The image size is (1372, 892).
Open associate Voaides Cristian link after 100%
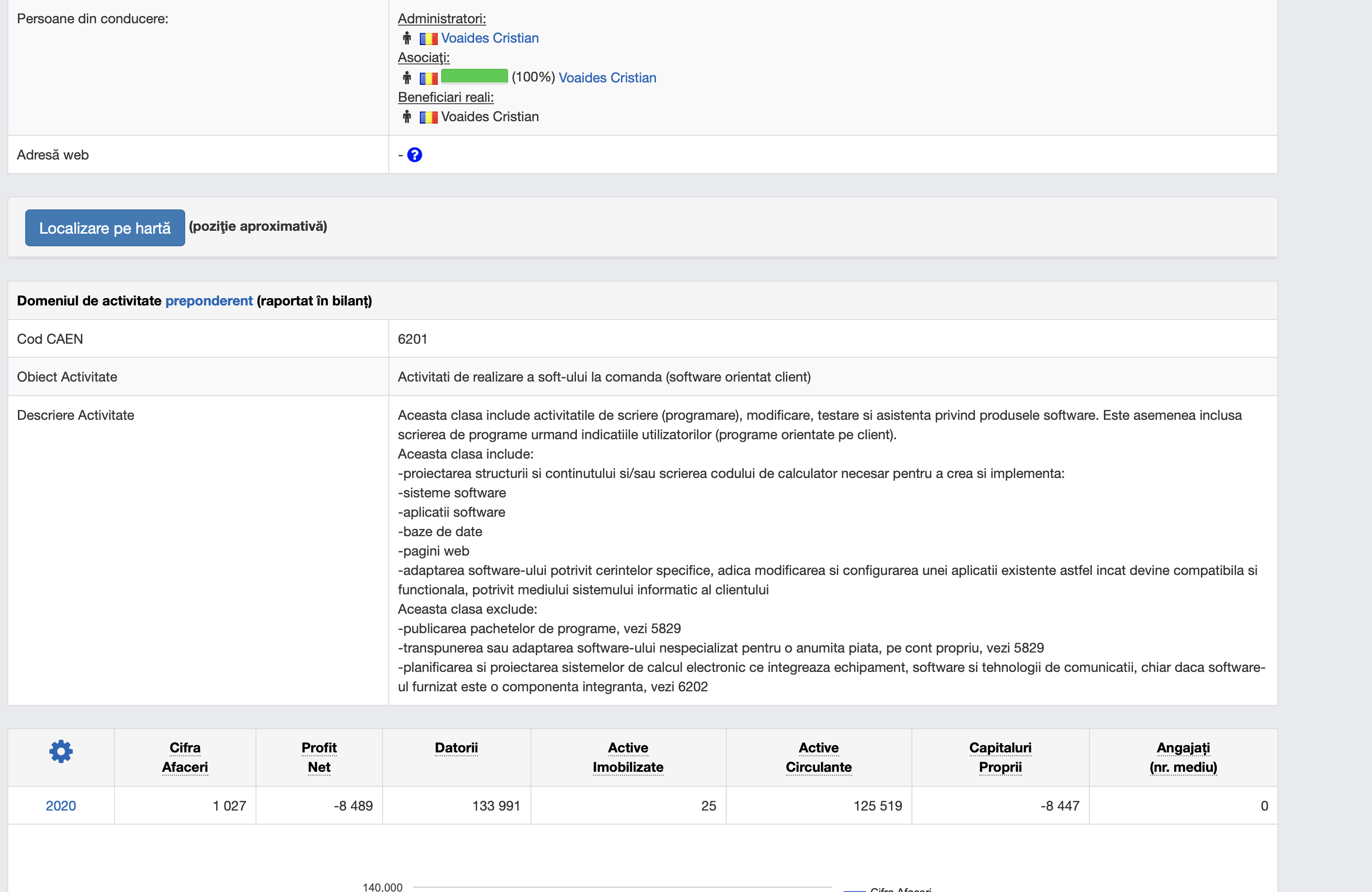click(607, 77)
